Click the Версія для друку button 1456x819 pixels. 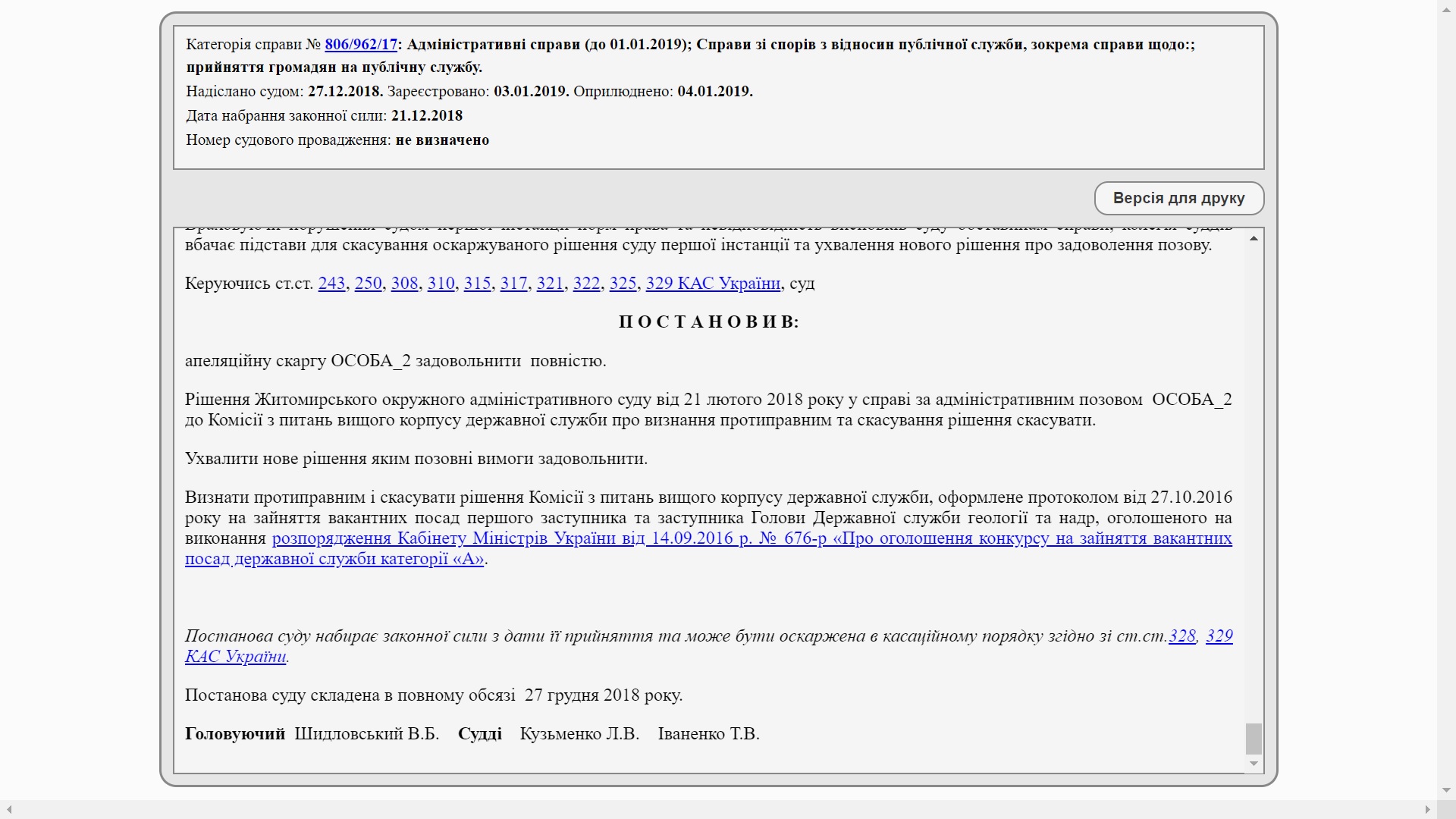(1179, 198)
